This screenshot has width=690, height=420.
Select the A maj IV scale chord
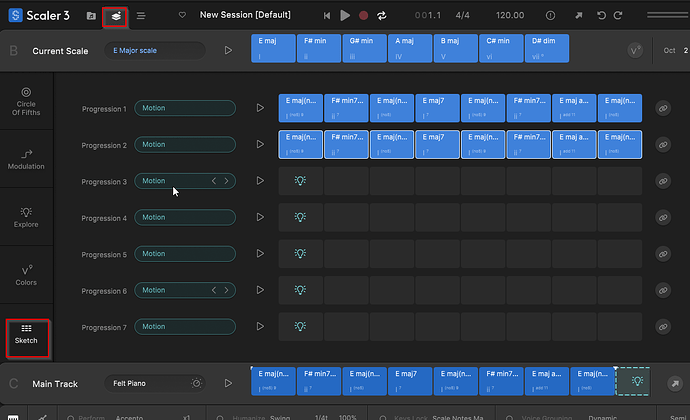click(410, 48)
